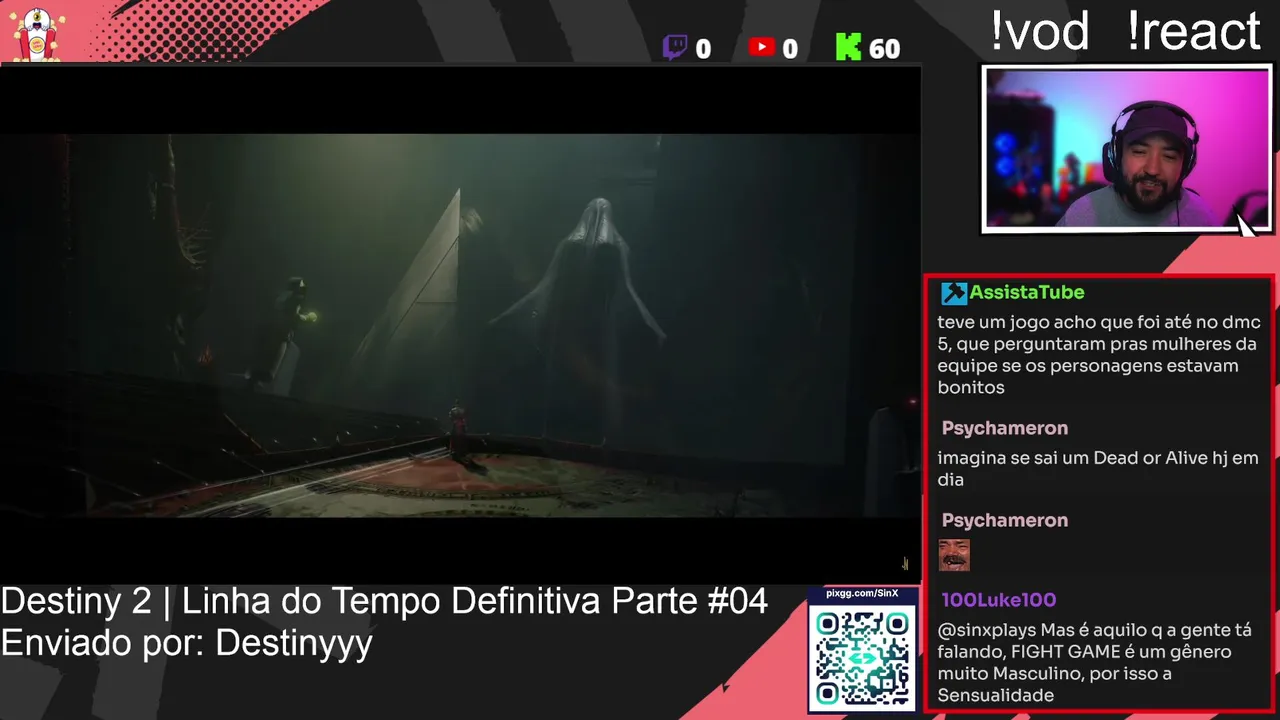Click the message starting 'teve um jogo acho'
This screenshot has width=1280, height=720.
(1099, 355)
